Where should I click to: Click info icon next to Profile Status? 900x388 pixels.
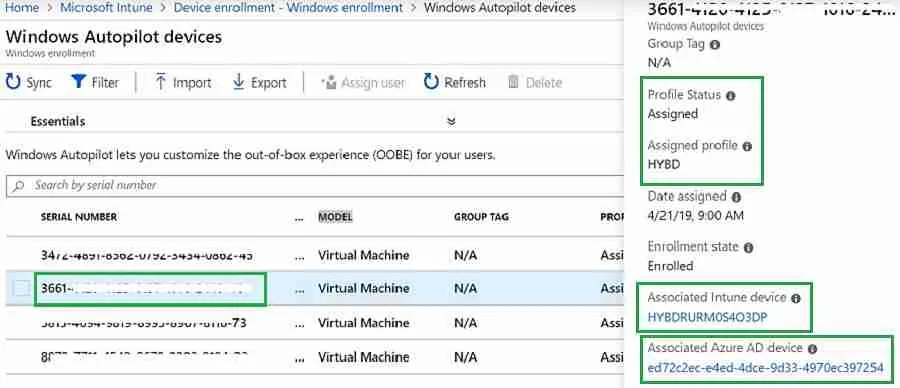pos(731,96)
